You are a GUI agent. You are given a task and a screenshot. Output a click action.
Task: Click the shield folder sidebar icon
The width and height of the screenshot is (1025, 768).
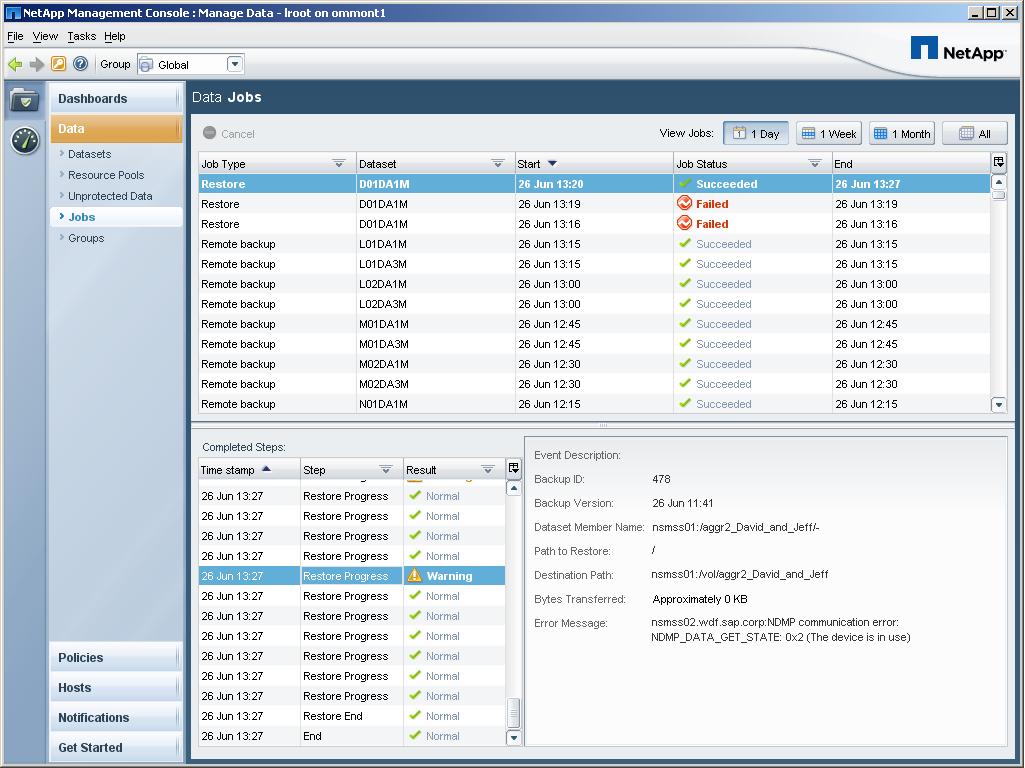25,100
